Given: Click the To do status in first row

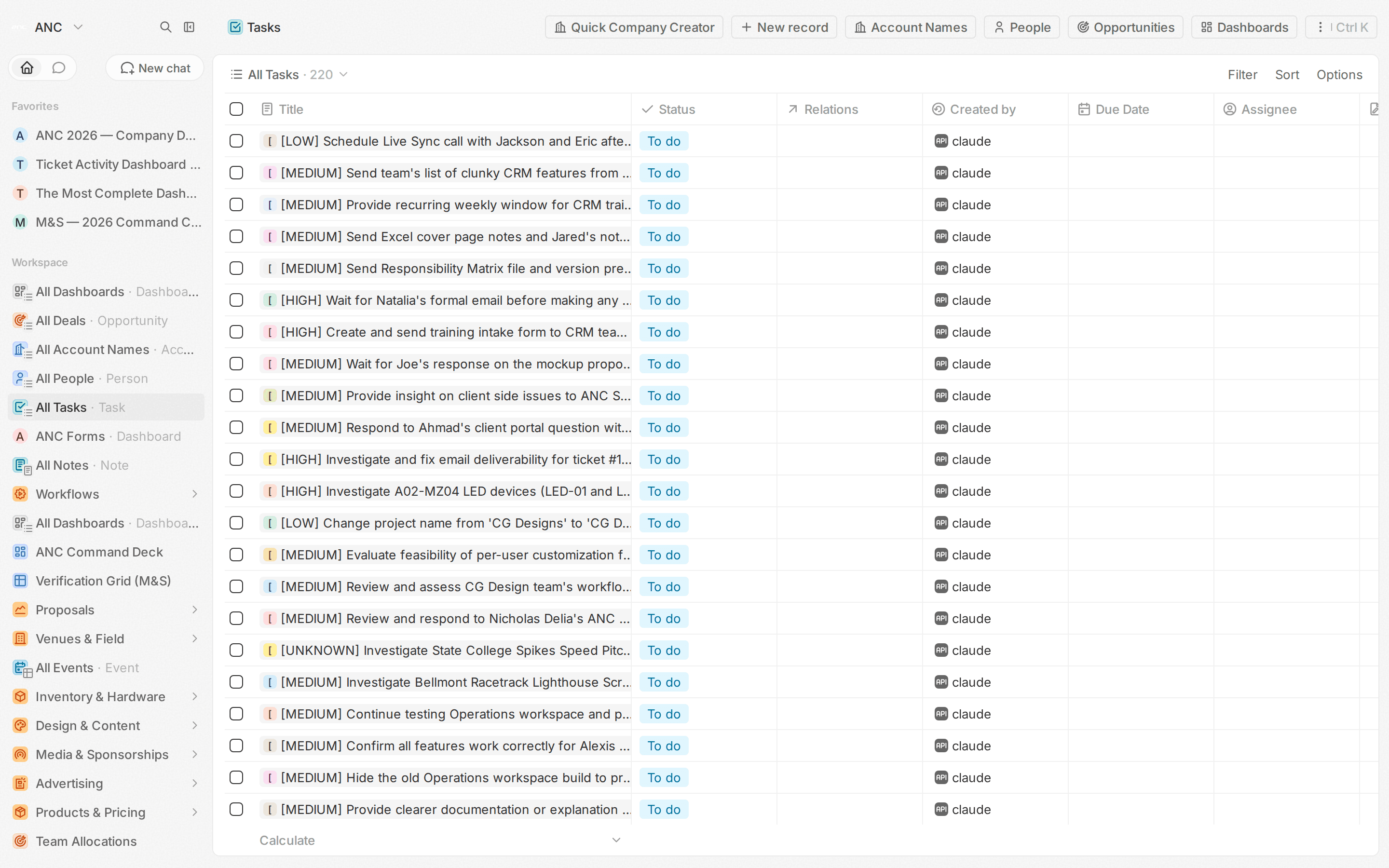Looking at the screenshot, I should [x=664, y=141].
